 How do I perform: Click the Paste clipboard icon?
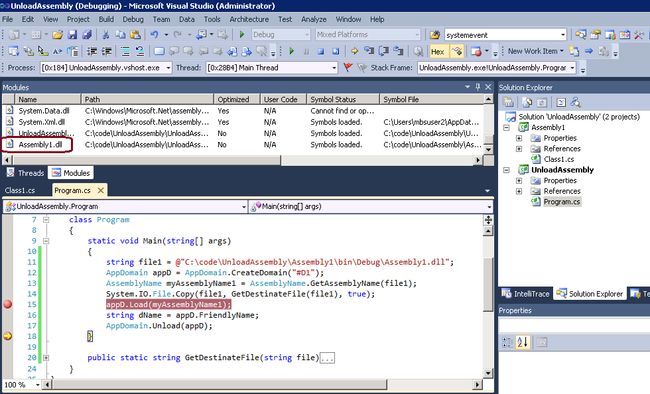[x=135, y=35]
